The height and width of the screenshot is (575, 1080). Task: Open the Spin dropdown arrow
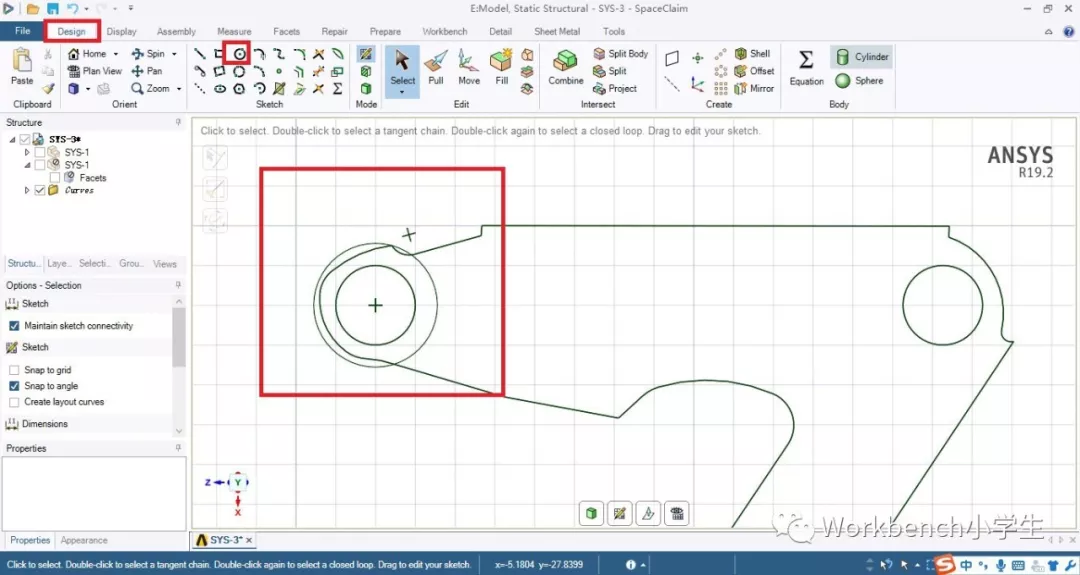pyautogui.click(x=174, y=54)
